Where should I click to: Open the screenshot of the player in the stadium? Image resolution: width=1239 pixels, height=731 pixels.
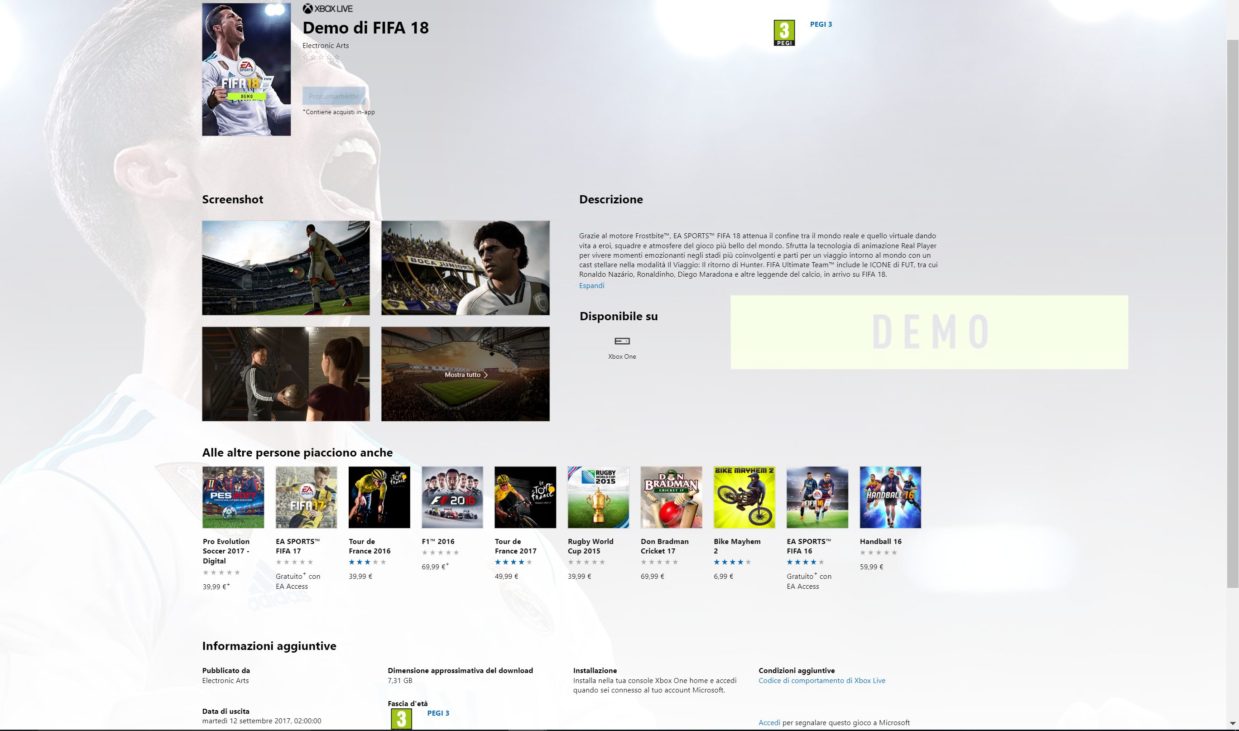pos(286,268)
